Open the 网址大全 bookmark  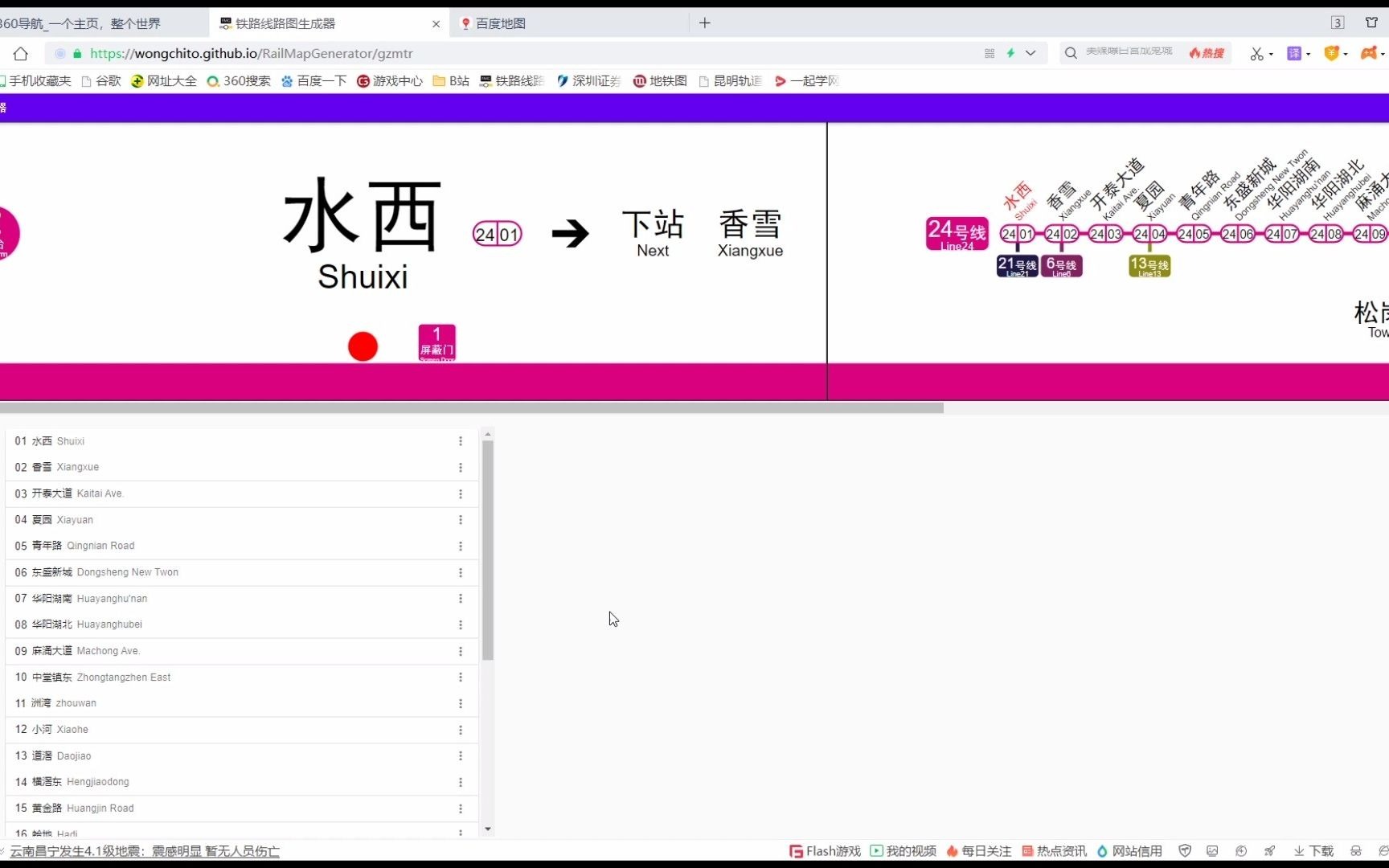[x=164, y=81]
